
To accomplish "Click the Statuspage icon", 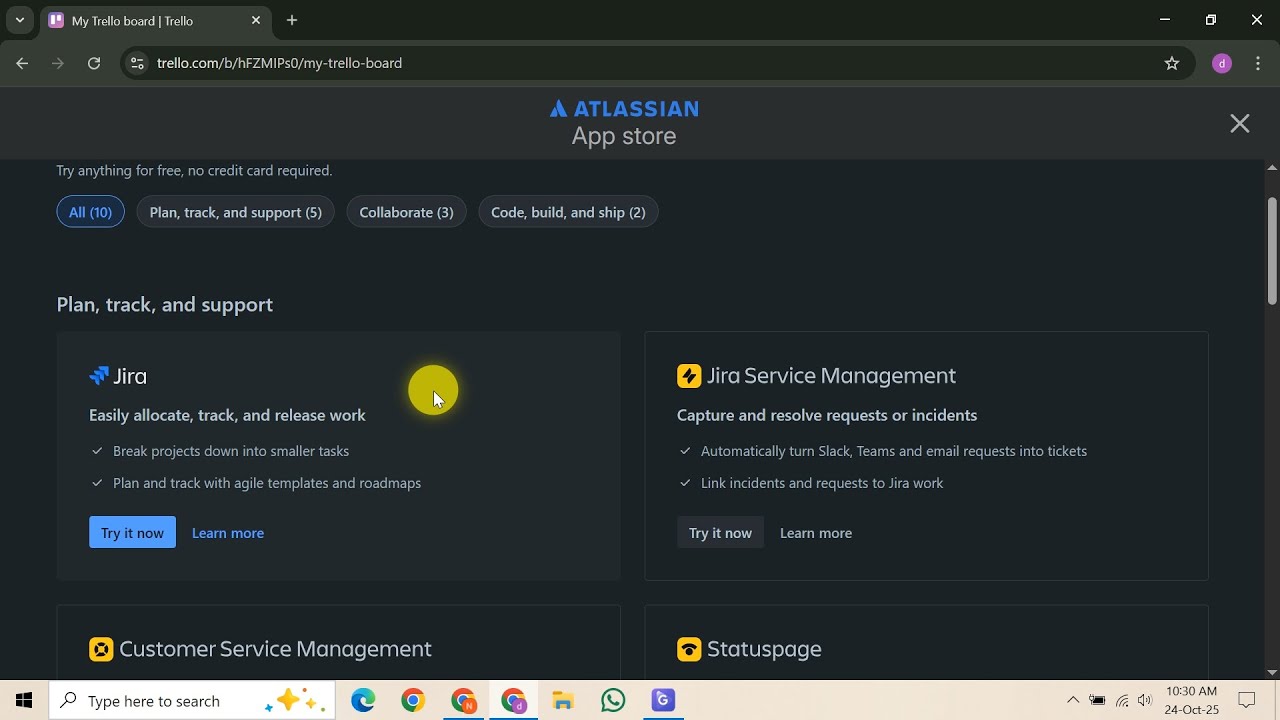I will click(x=689, y=649).
